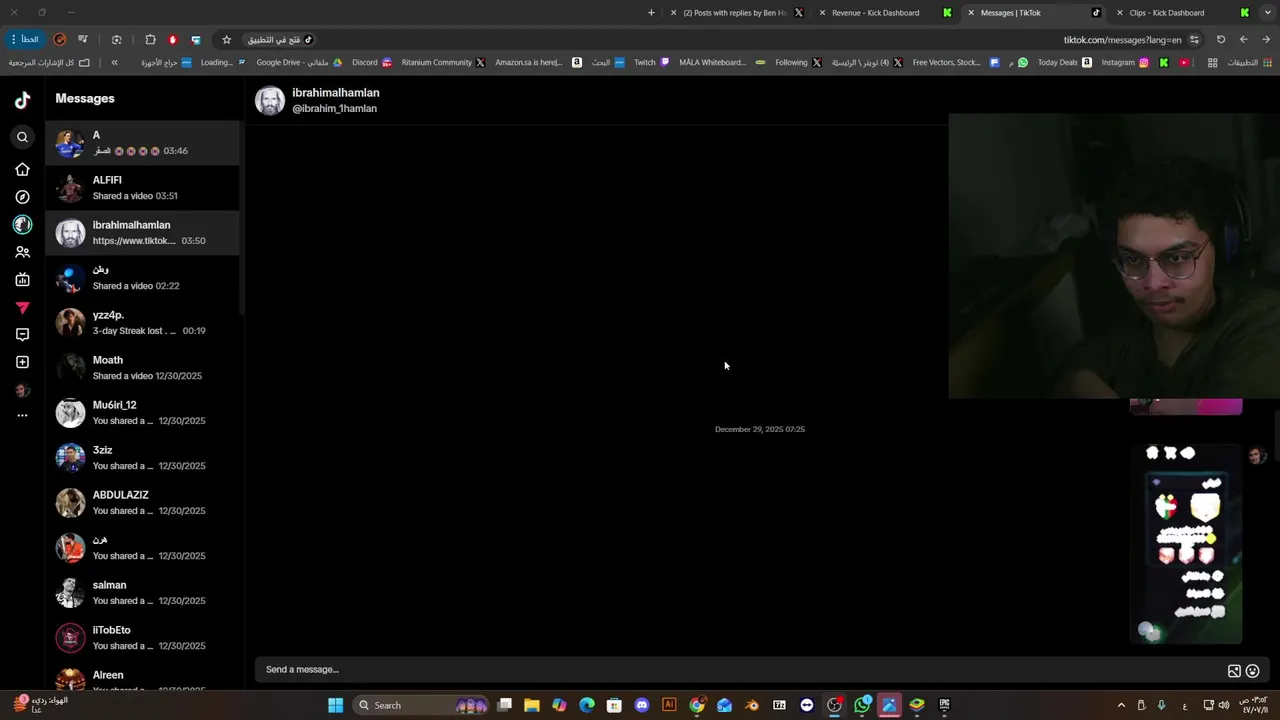Click ibrahimalhamlan's avatar in the chat header
Image resolution: width=1280 pixels, height=720 pixels.
click(x=270, y=101)
